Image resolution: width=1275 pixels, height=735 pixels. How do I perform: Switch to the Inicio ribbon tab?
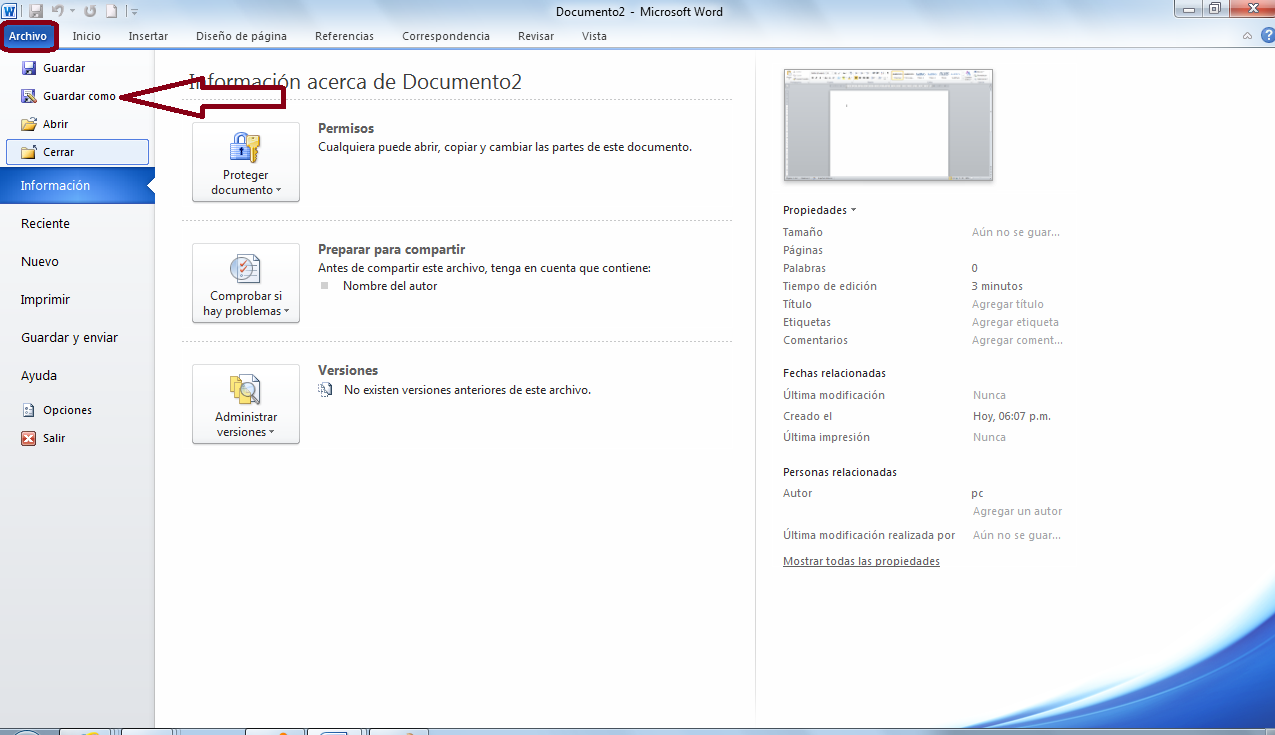tap(86, 35)
